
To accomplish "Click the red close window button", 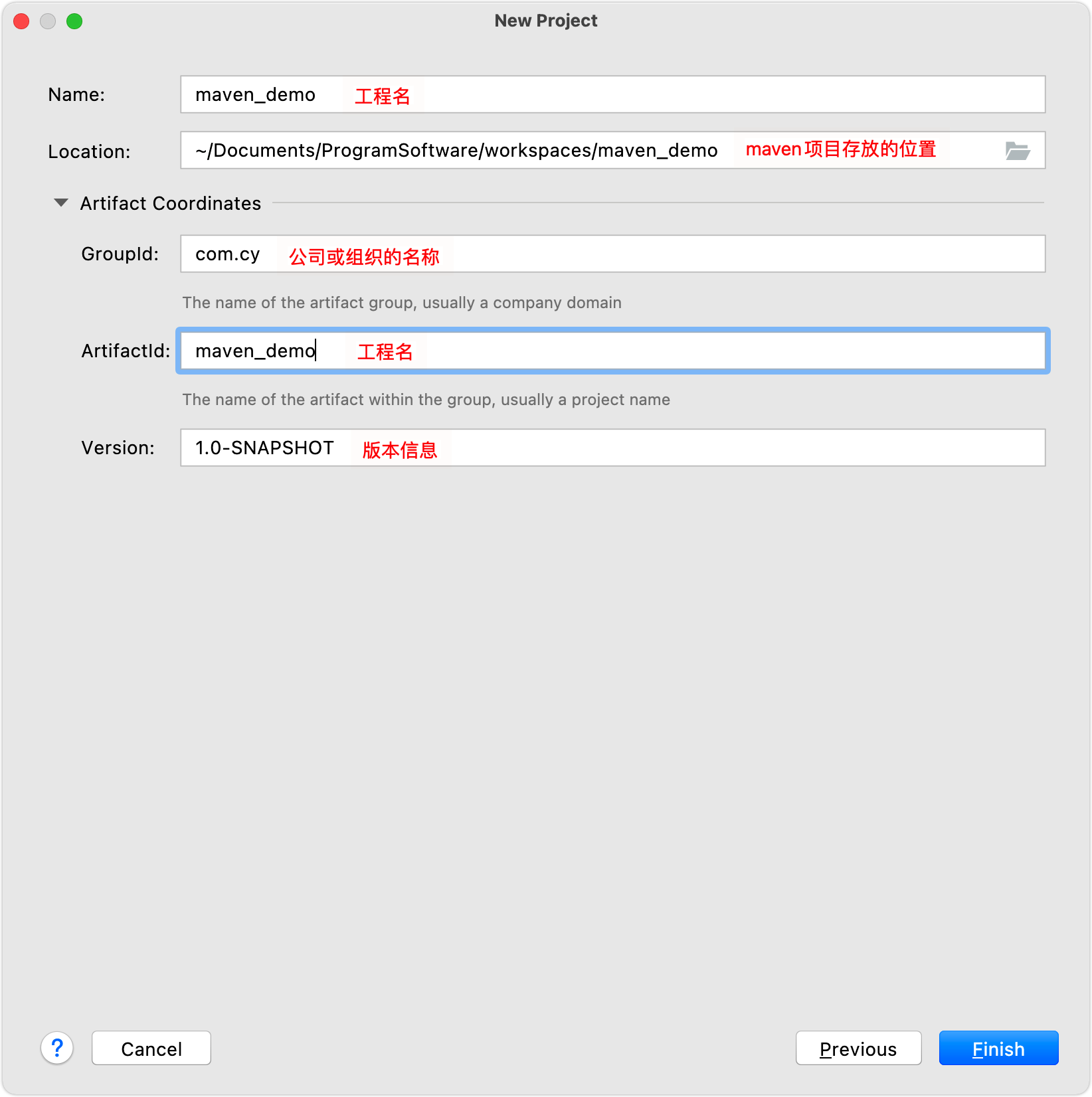I will click(21, 21).
